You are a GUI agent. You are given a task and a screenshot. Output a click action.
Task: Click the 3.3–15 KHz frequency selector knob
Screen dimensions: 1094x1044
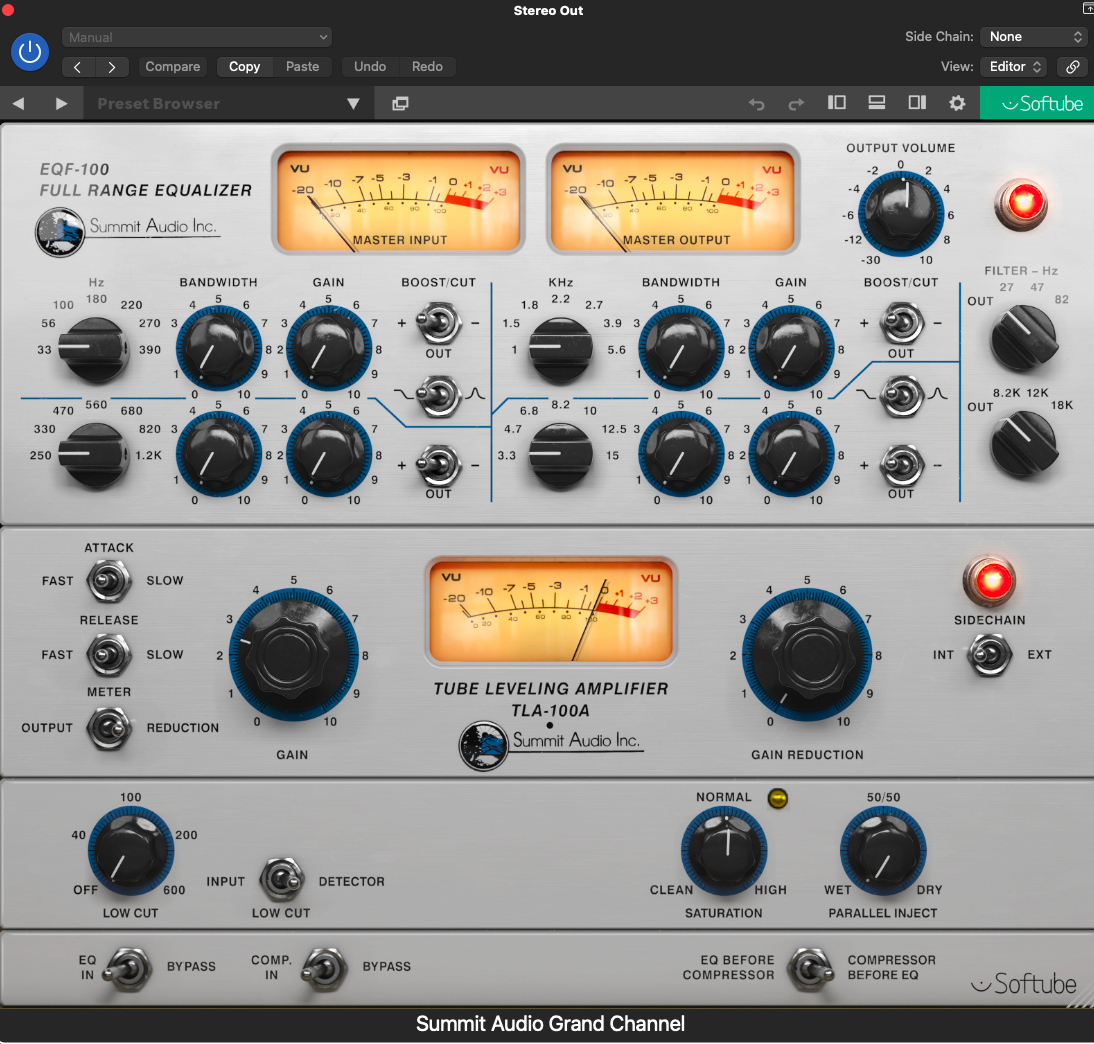[x=560, y=455]
